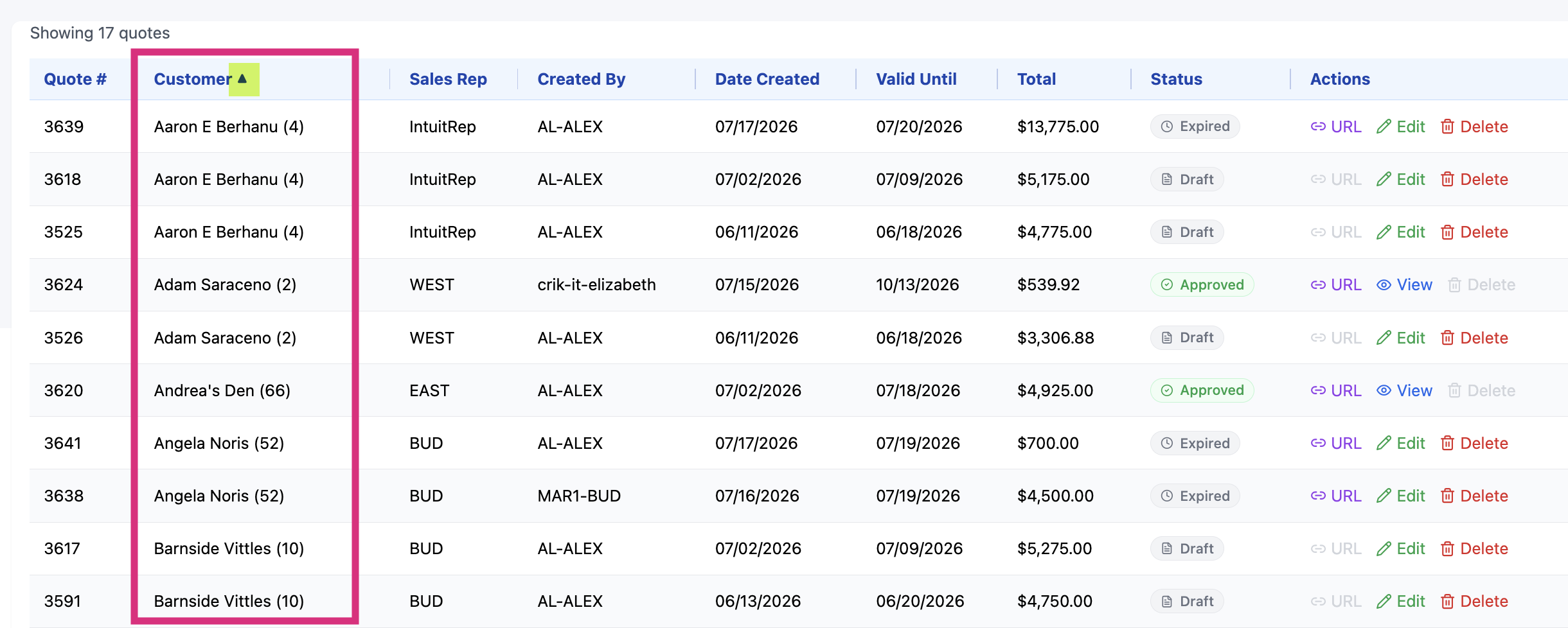Viewport: 1568px width, 628px height.
Task: Sort by Status column header
Action: [1176, 79]
